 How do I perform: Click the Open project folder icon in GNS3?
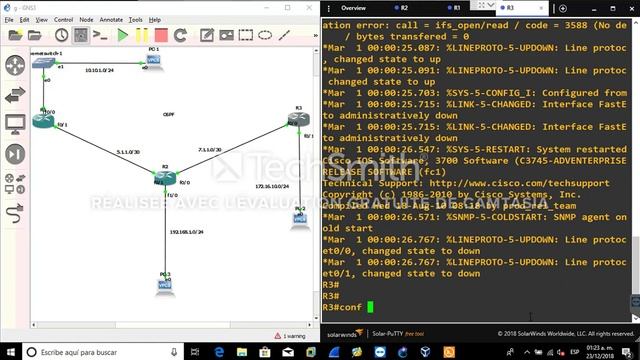tap(35, 36)
